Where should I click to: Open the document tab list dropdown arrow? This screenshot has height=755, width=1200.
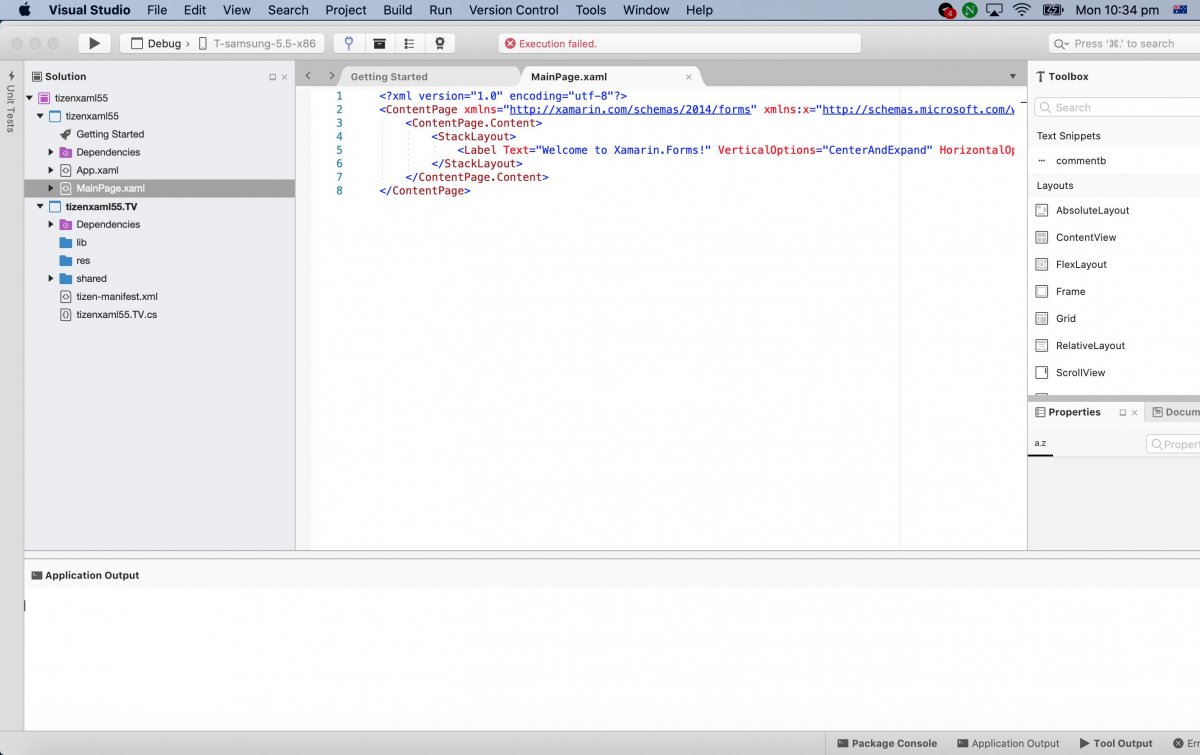(1012, 77)
